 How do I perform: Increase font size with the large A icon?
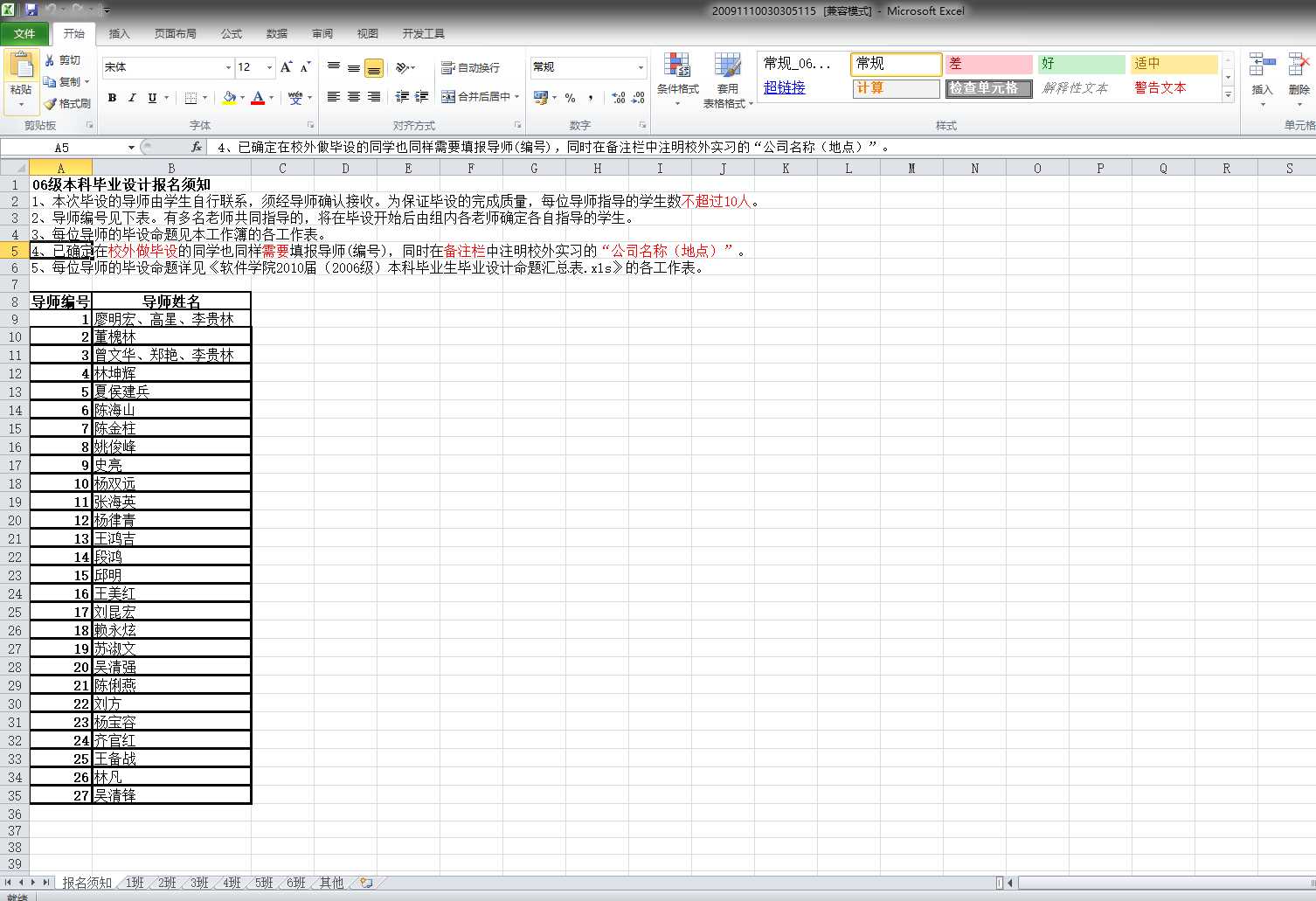(286, 67)
